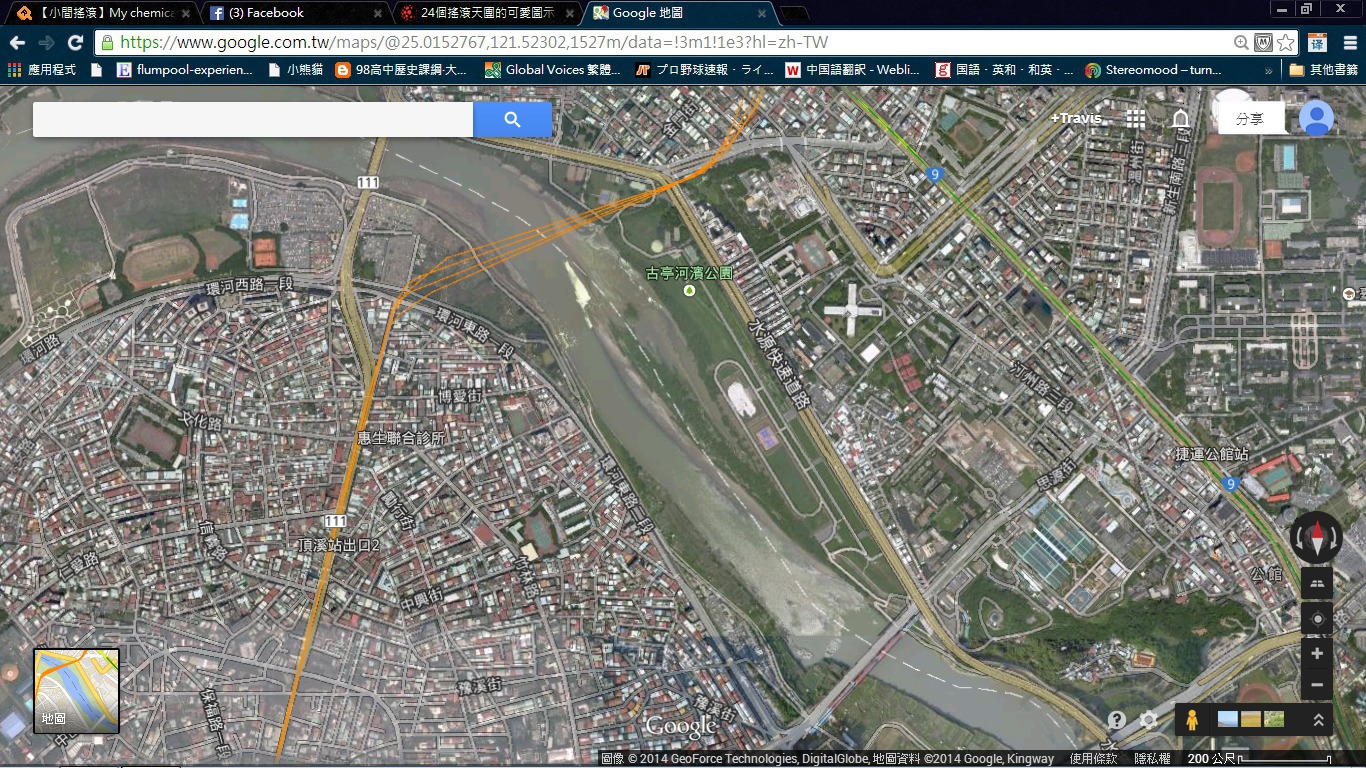Zoom in with the map plus button
The image size is (1366, 768).
pos(1317,654)
